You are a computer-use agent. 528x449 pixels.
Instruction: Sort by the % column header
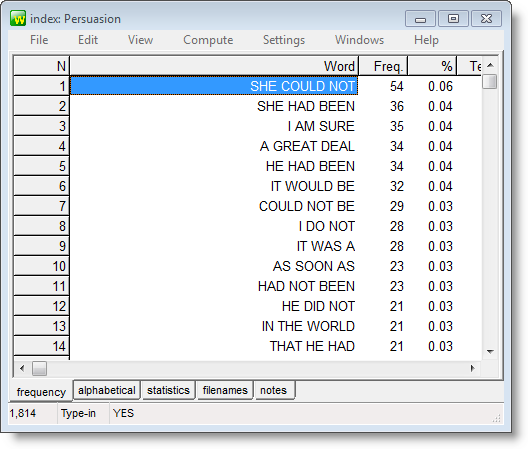(432, 66)
